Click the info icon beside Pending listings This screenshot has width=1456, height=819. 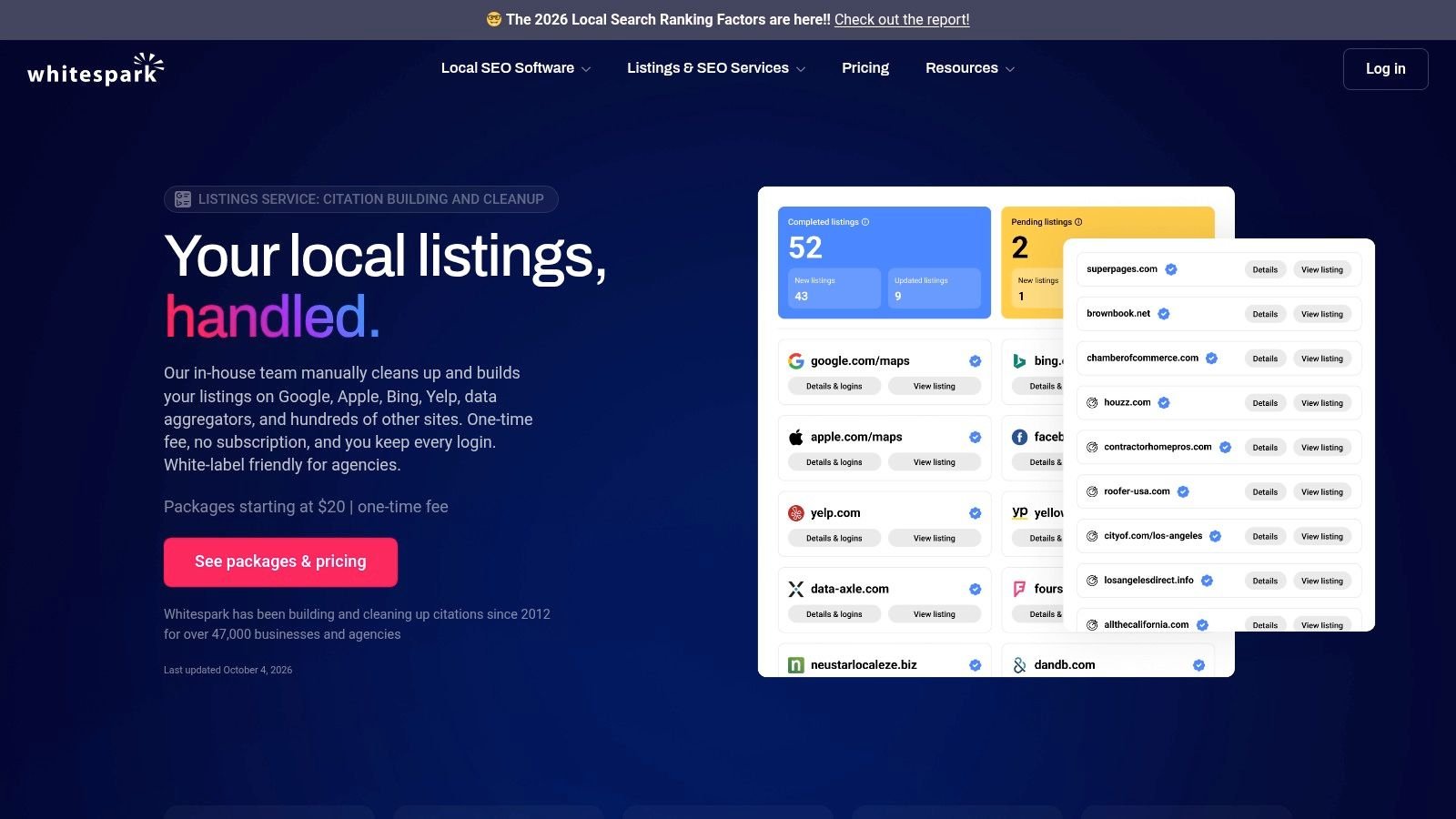[1078, 222]
